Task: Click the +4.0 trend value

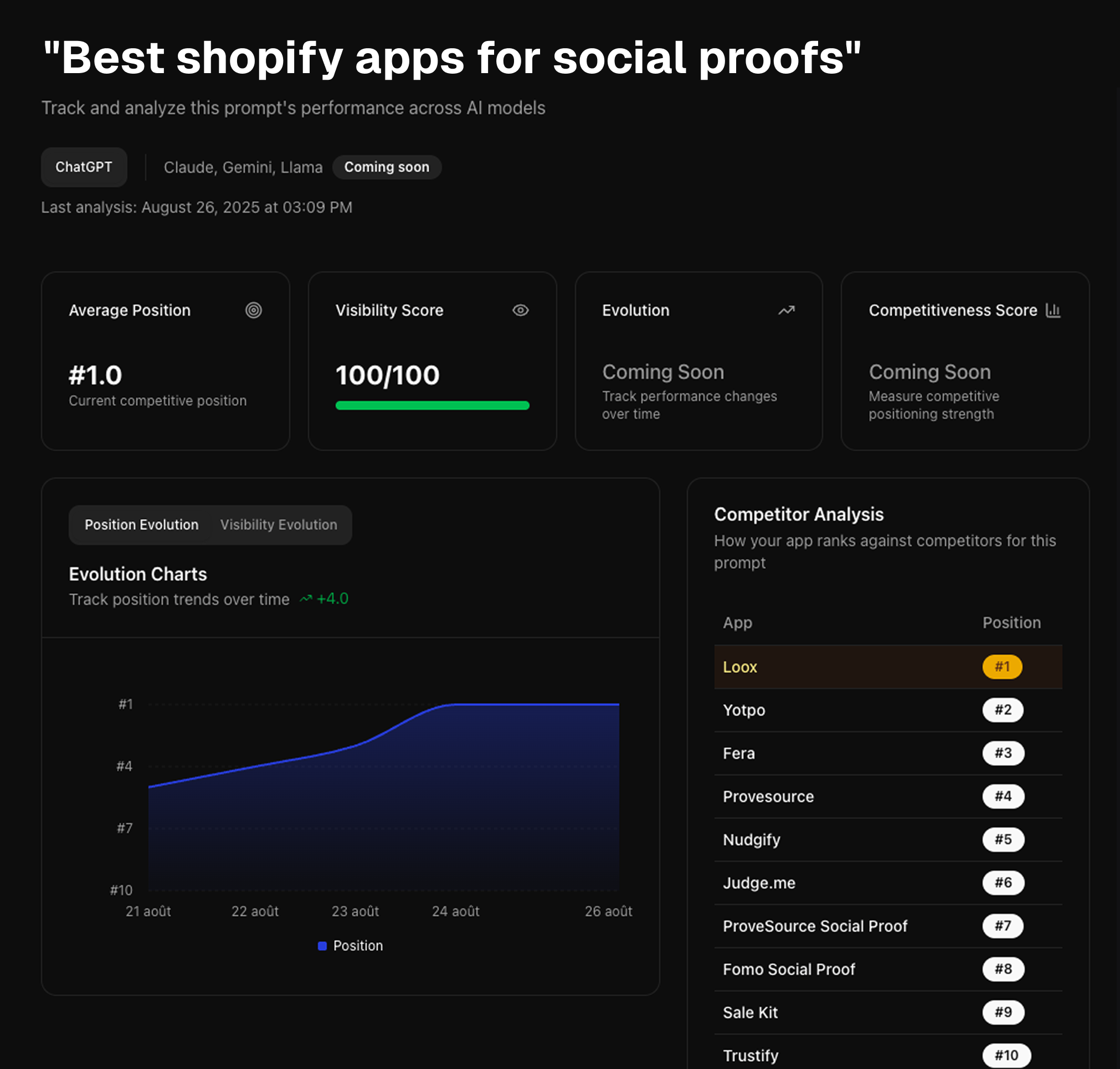Action: (x=332, y=599)
